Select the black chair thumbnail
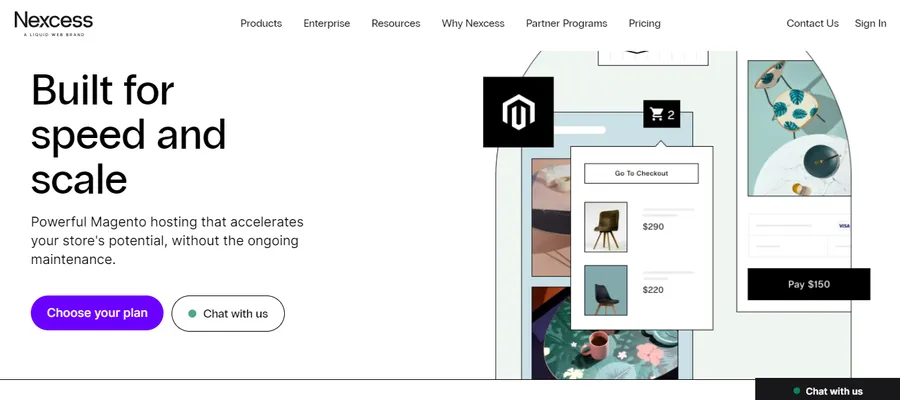Image resolution: width=900 pixels, height=400 pixels. click(605, 290)
